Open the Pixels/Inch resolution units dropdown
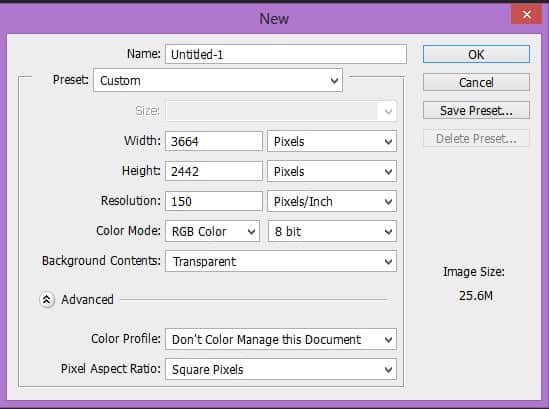The width and height of the screenshot is (549, 409). point(332,201)
